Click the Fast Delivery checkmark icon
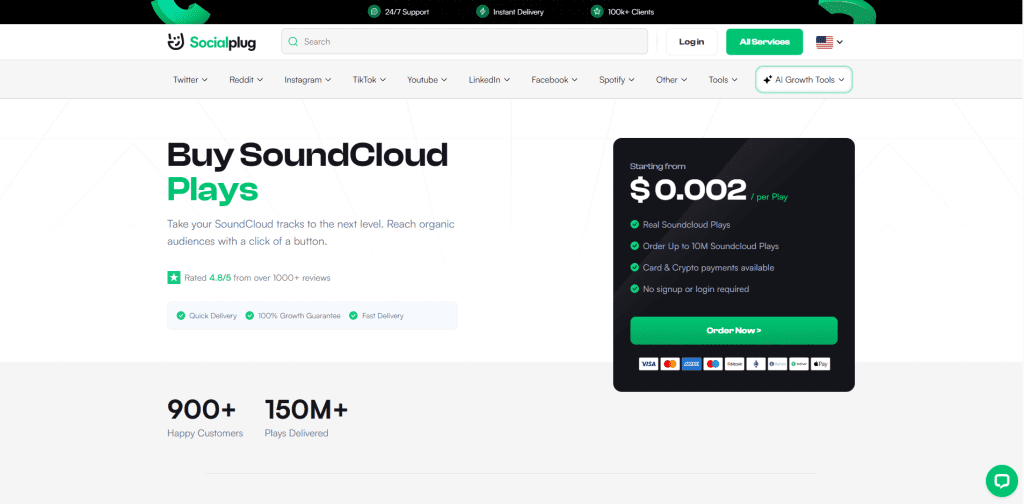 (x=353, y=315)
